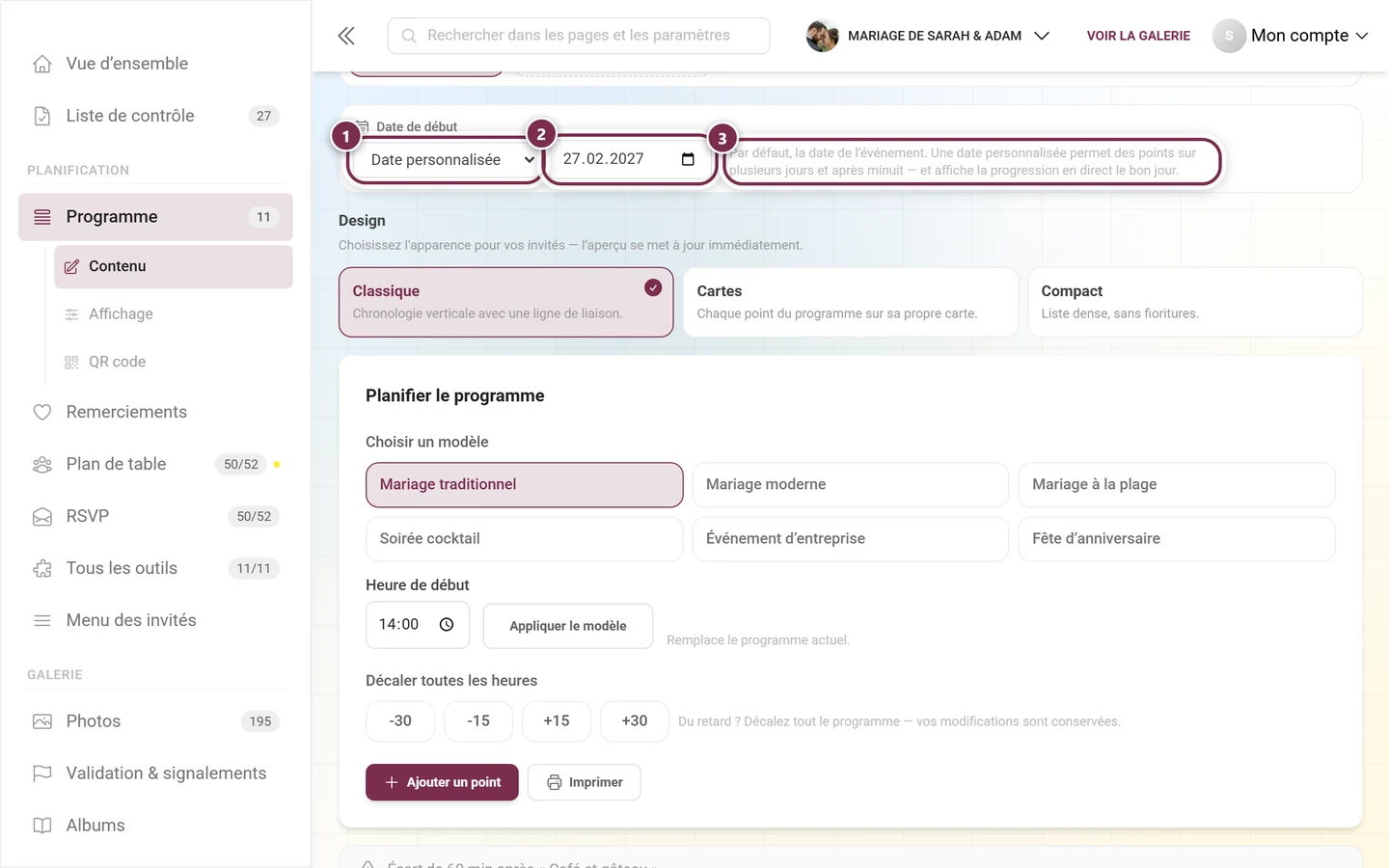Open the Albums section
1389x868 pixels.
coord(155,826)
